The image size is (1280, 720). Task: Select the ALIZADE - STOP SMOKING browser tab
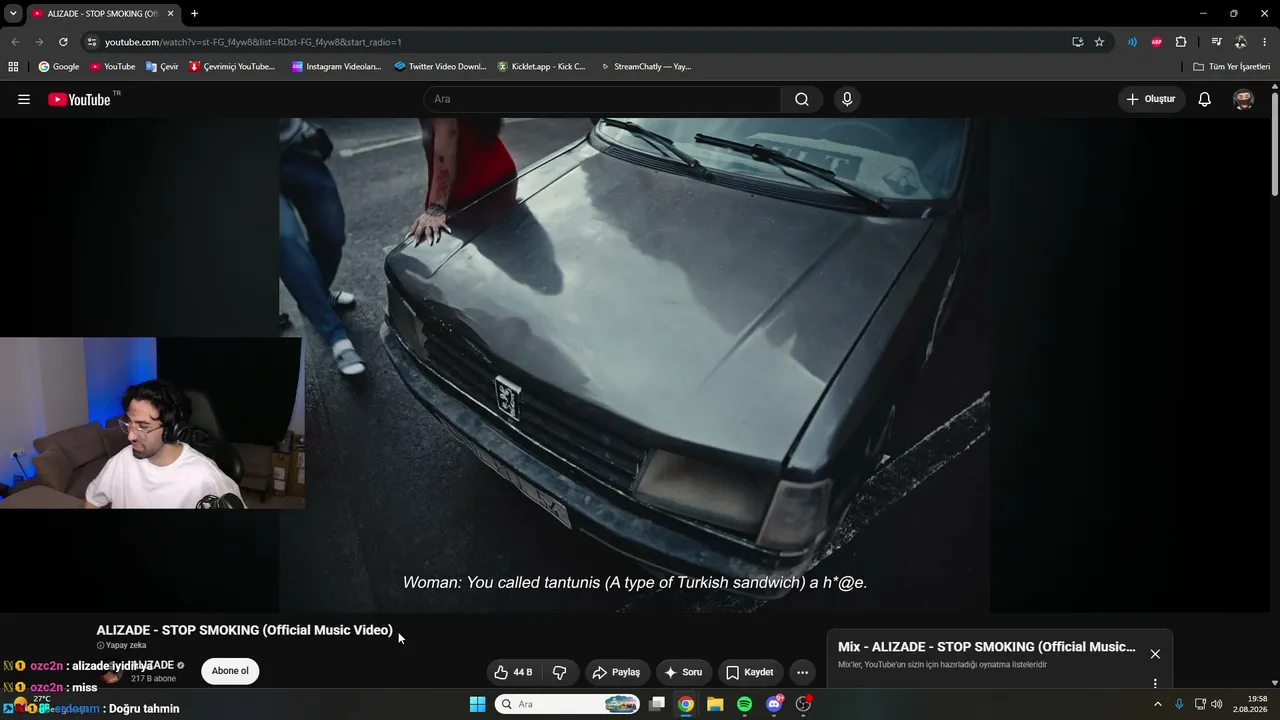pos(104,14)
